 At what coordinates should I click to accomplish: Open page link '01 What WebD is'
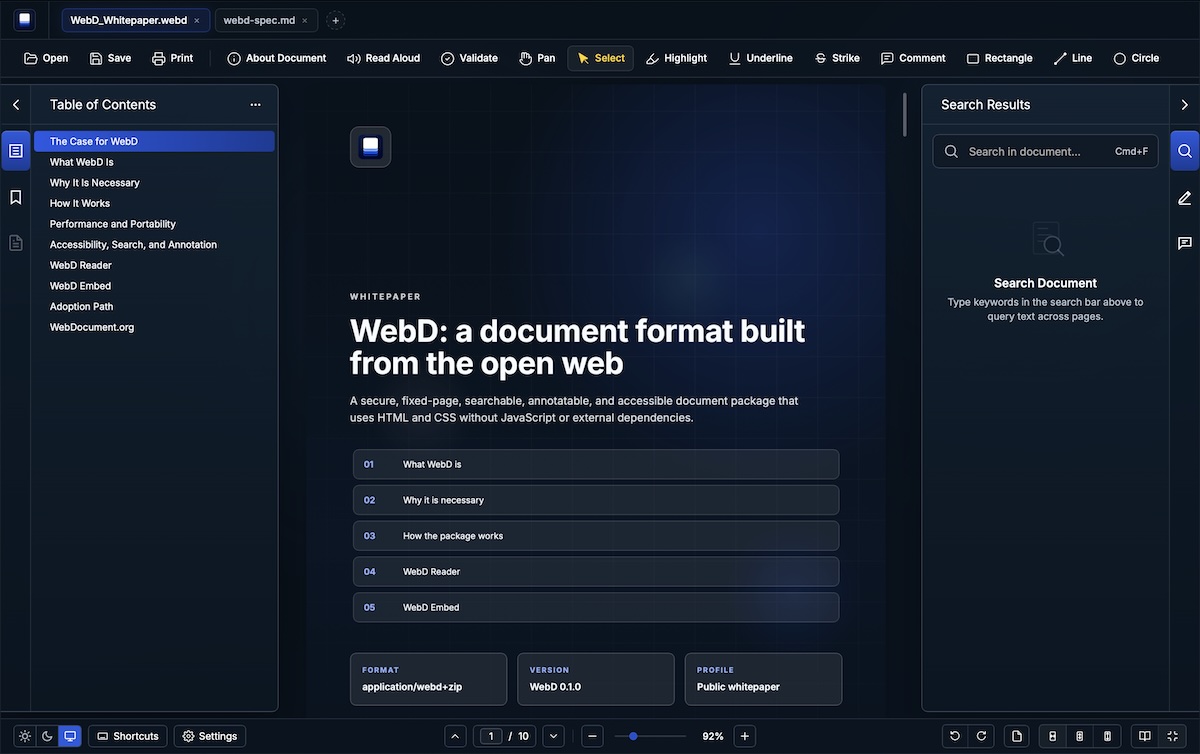pos(596,464)
